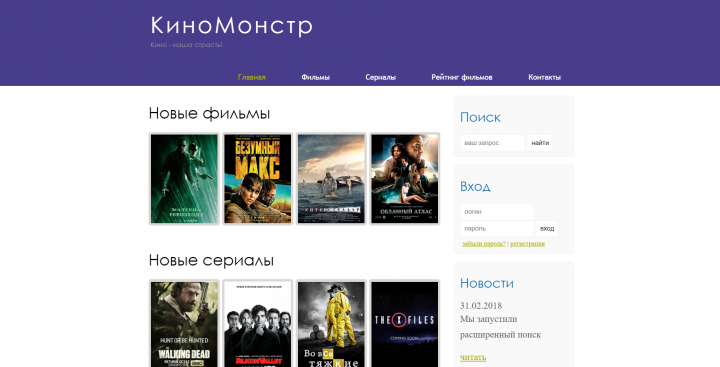Open the Matrix movie poster
The image size is (720, 367).
point(184,179)
